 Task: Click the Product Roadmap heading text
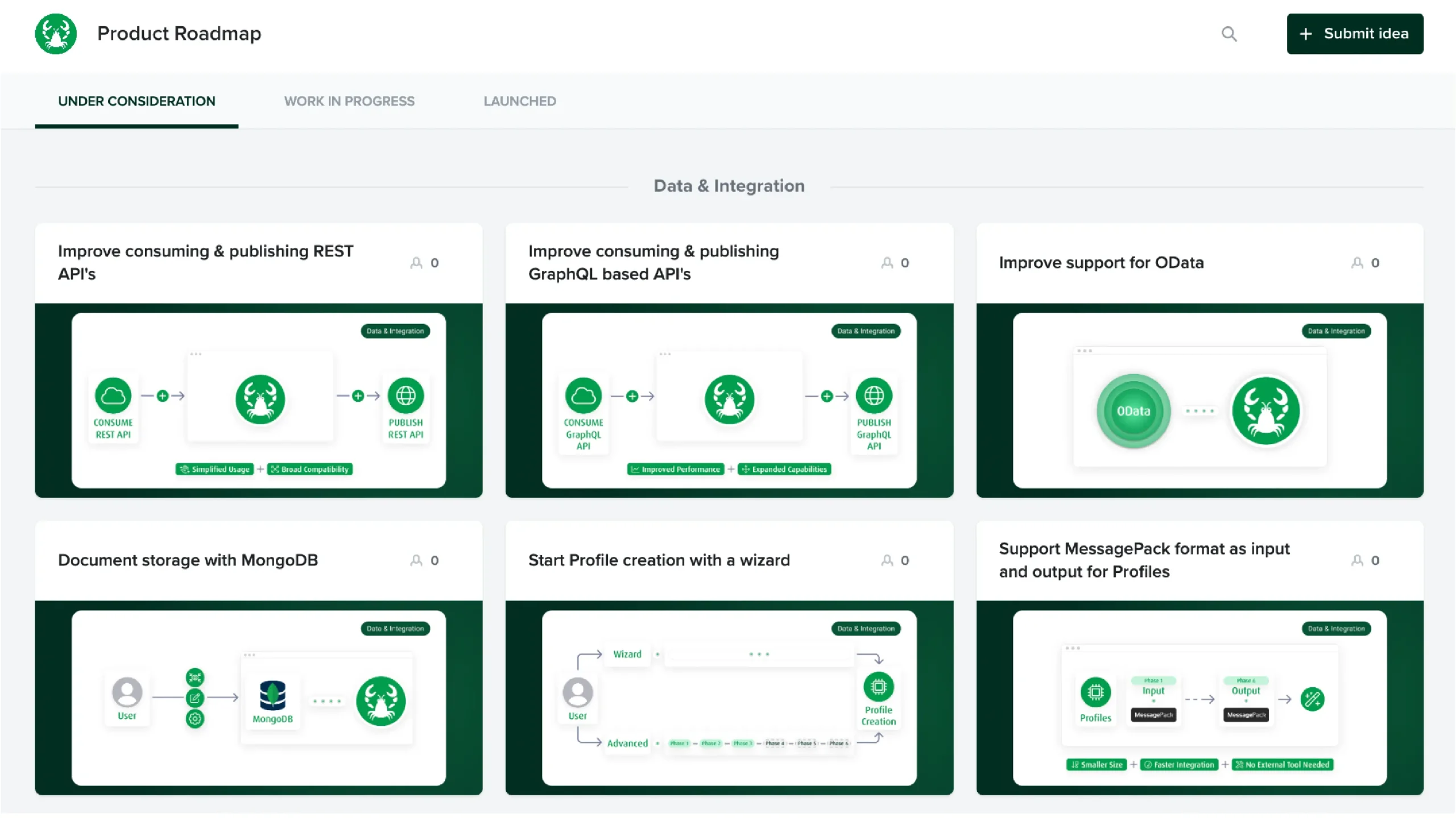[x=179, y=34]
